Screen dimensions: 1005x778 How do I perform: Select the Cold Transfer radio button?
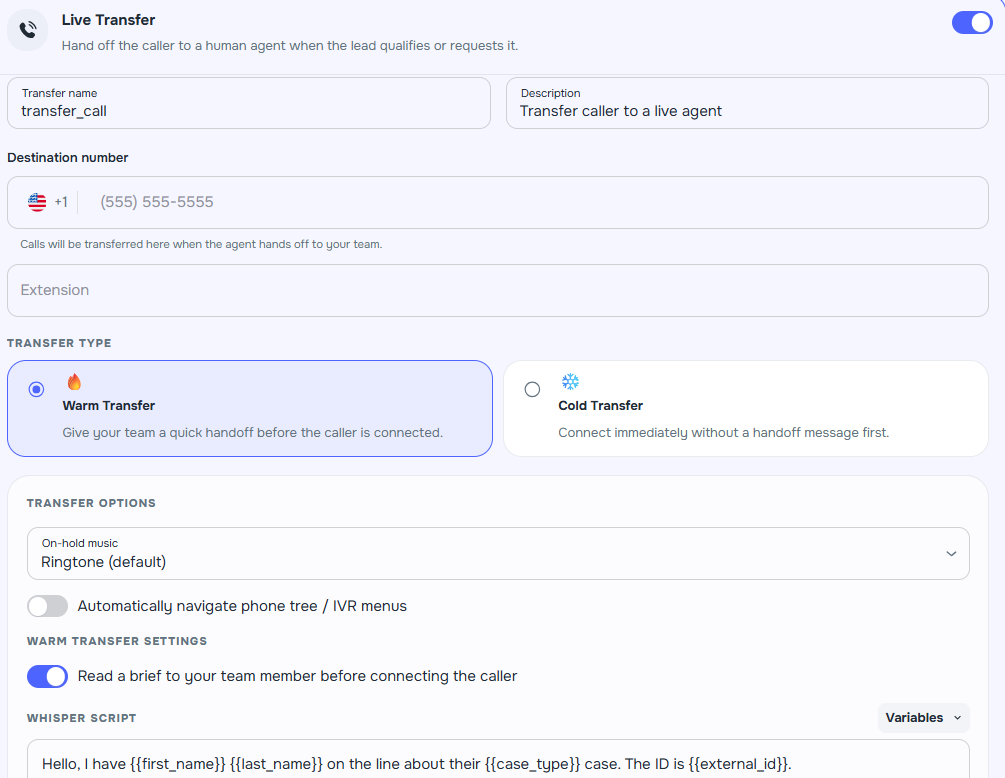click(x=532, y=389)
